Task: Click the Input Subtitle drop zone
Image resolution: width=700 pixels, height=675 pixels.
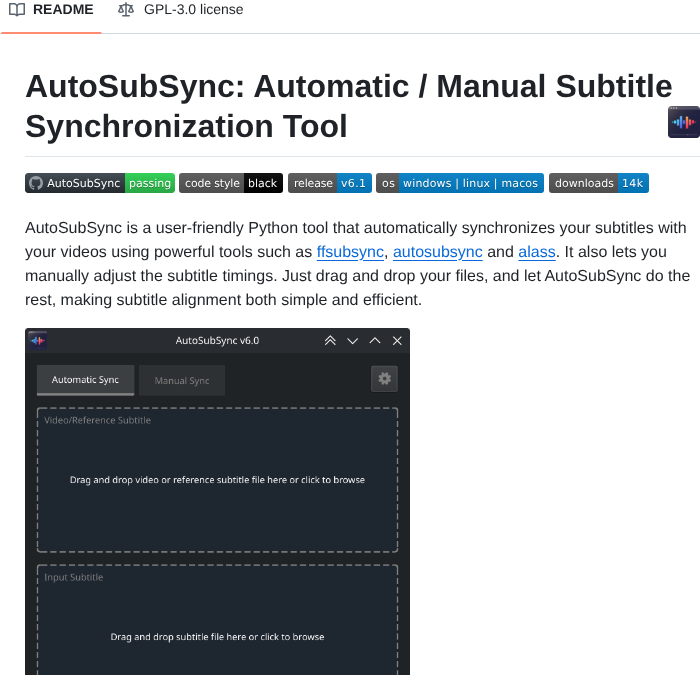Action: click(x=217, y=620)
